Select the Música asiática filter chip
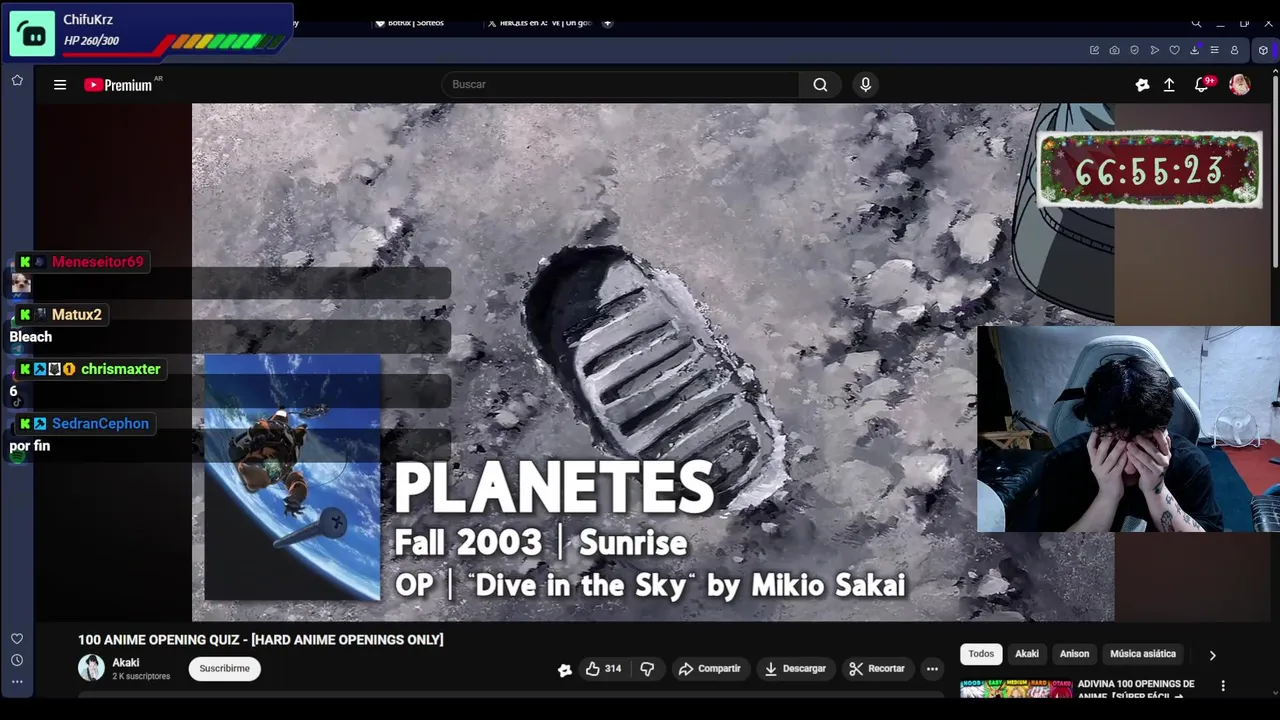 tap(1143, 654)
